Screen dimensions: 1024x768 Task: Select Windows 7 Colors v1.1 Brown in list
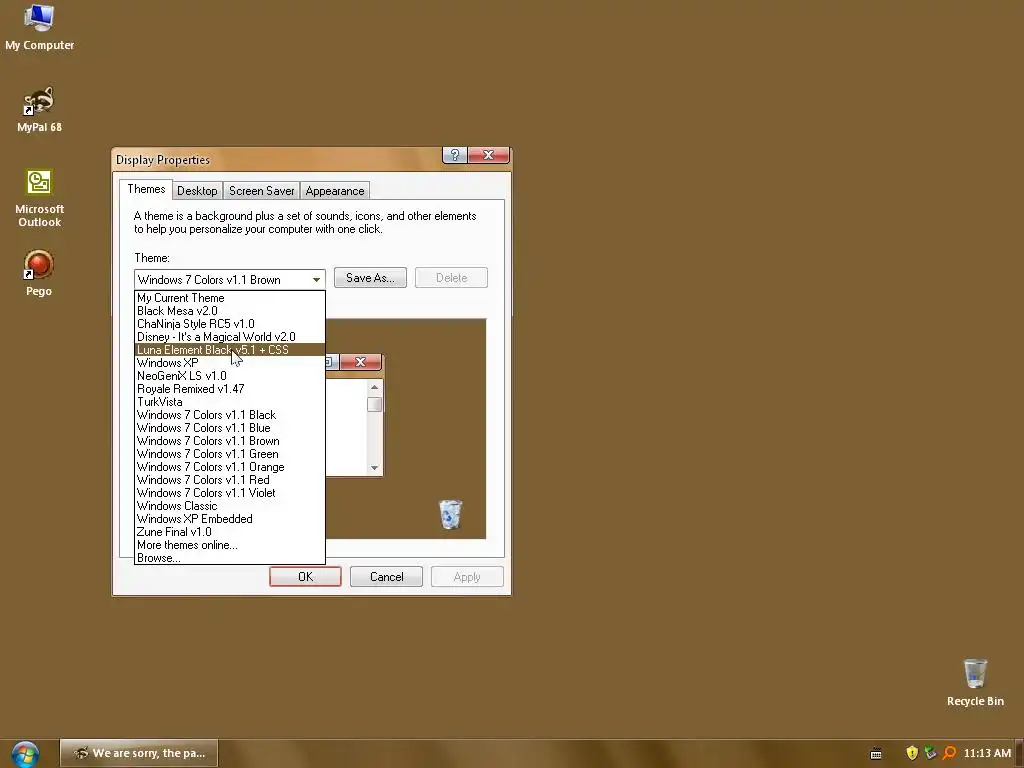(230, 441)
